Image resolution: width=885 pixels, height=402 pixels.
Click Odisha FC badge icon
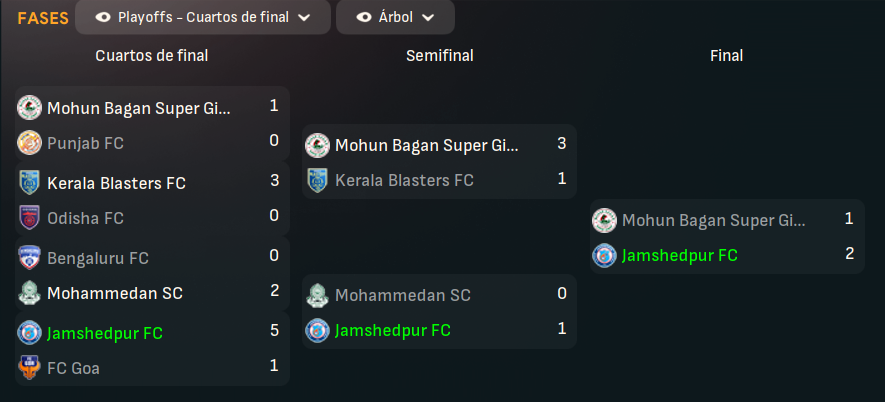click(29, 218)
